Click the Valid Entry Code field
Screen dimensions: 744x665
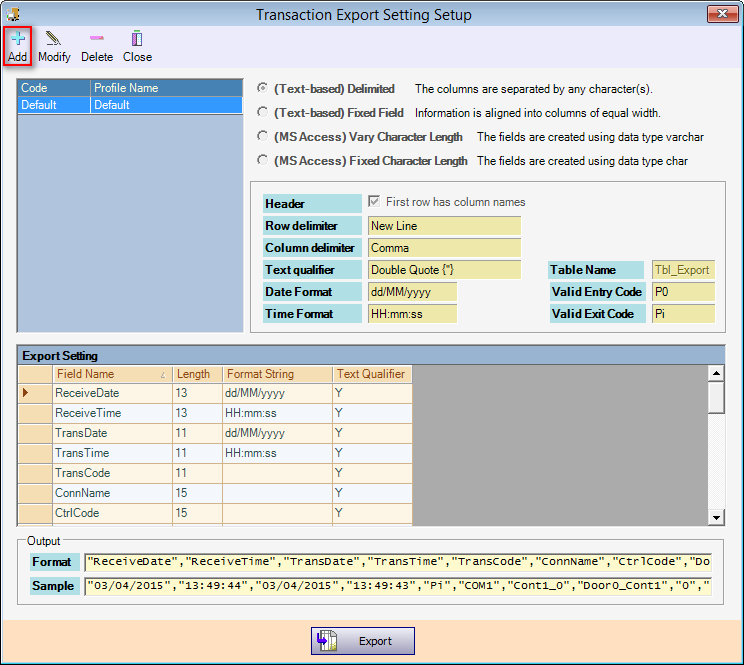pos(683,292)
